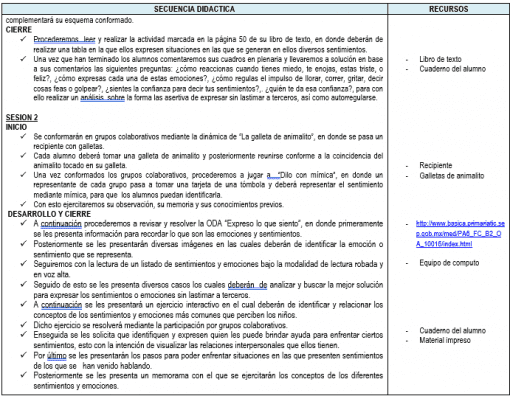Click checkmark bullet before 'Dicho ejercicio se resolverá'

pyautogui.click(x=23, y=325)
